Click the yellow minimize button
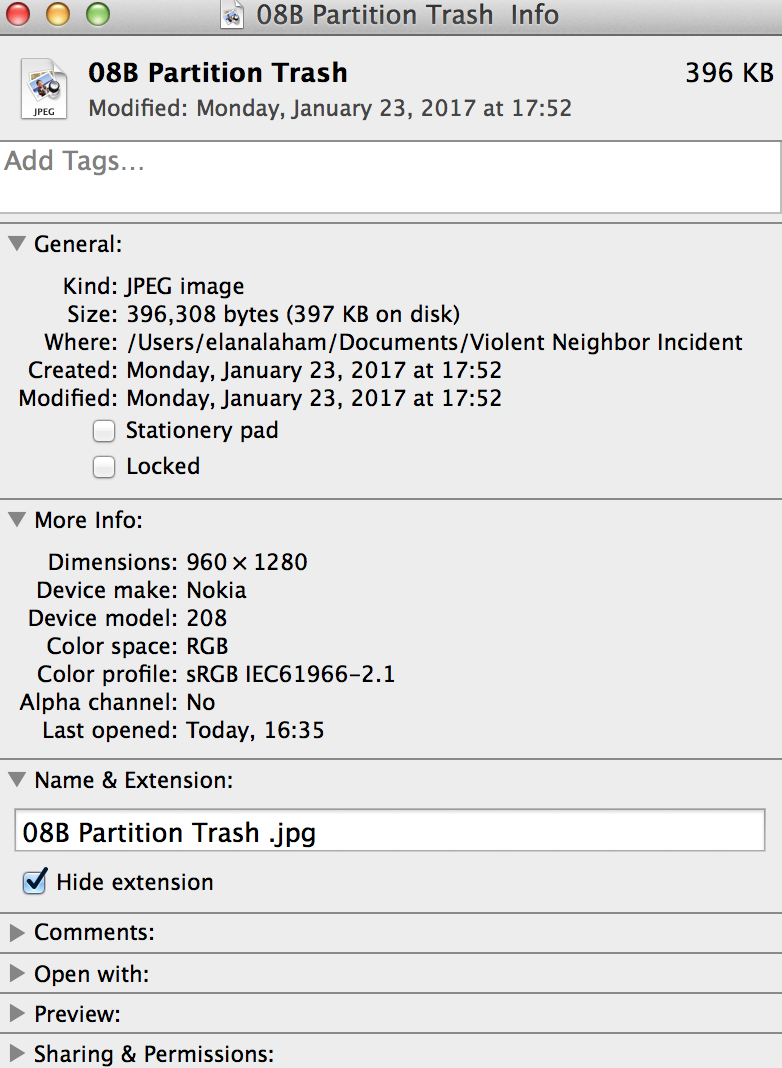The image size is (782, 1068). (x=58, y=14)
